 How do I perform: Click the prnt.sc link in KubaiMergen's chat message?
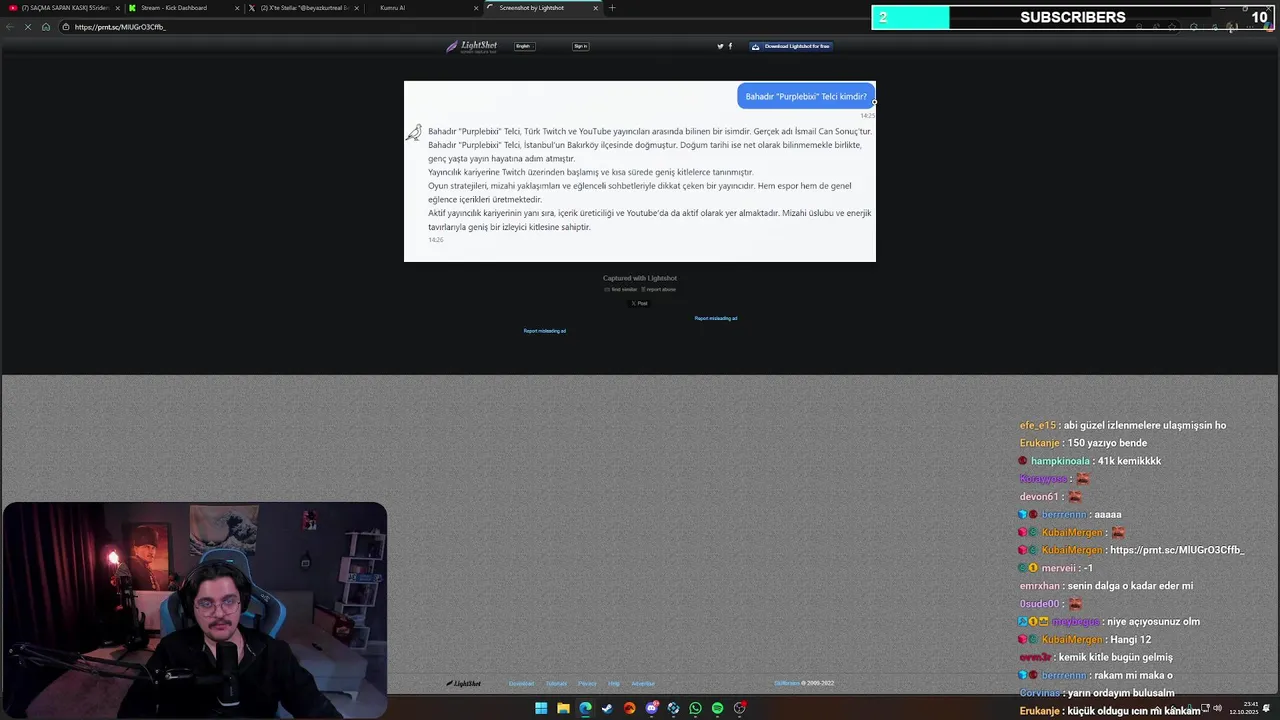[x=1177, y=550]
